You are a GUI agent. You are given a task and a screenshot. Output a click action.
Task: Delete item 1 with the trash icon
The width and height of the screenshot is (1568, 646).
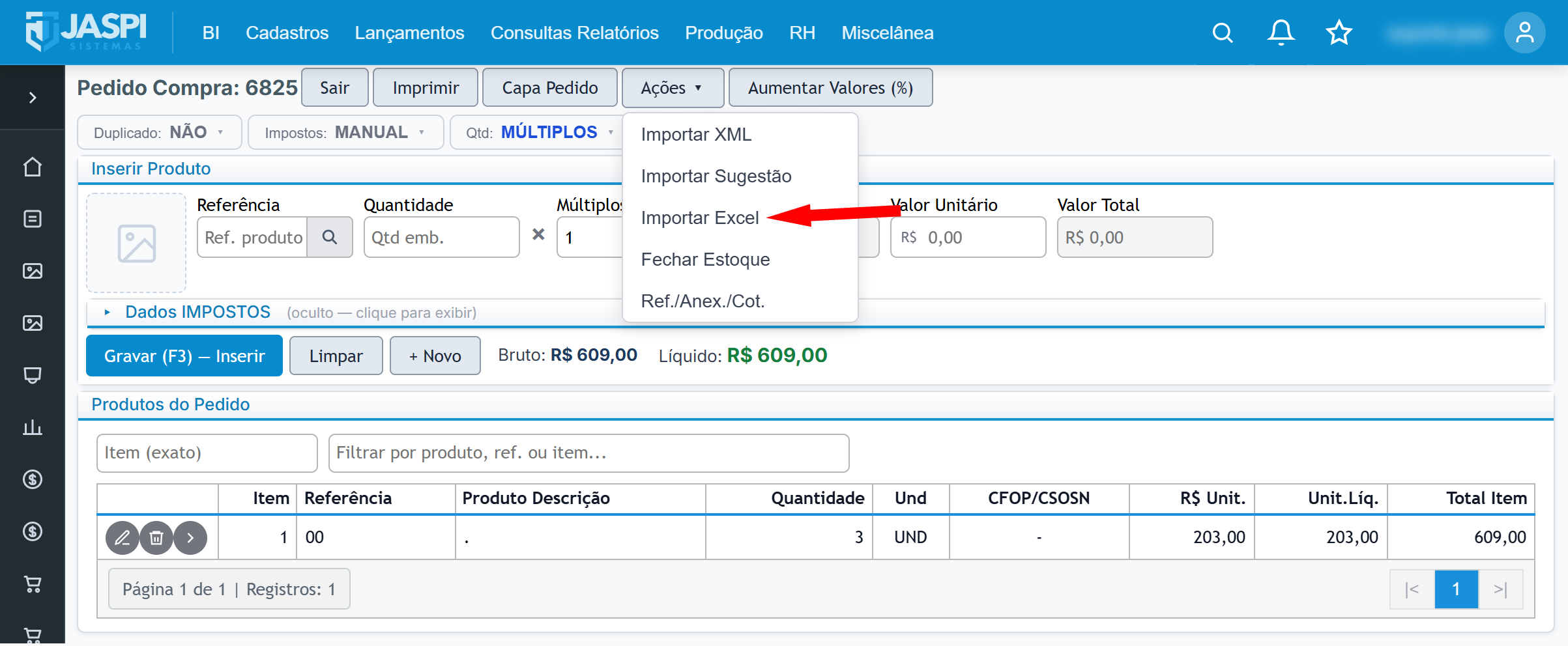(156, 538)
